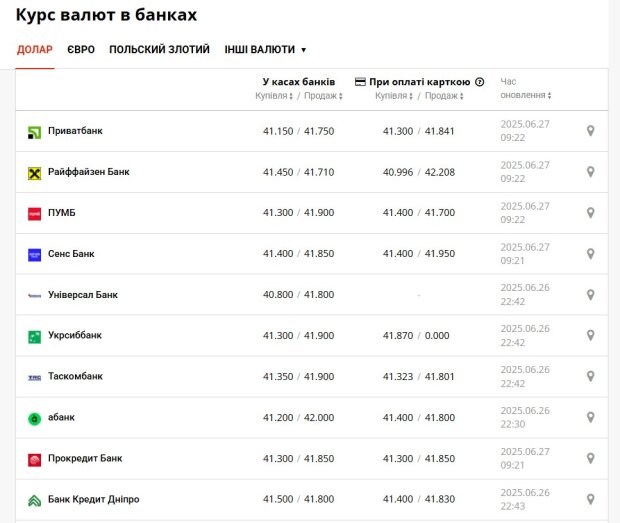Expand the ІНШІ ВАЛЮТИ dropdown
The height and width of the screenshot is (523, 620).
(265, 49)
